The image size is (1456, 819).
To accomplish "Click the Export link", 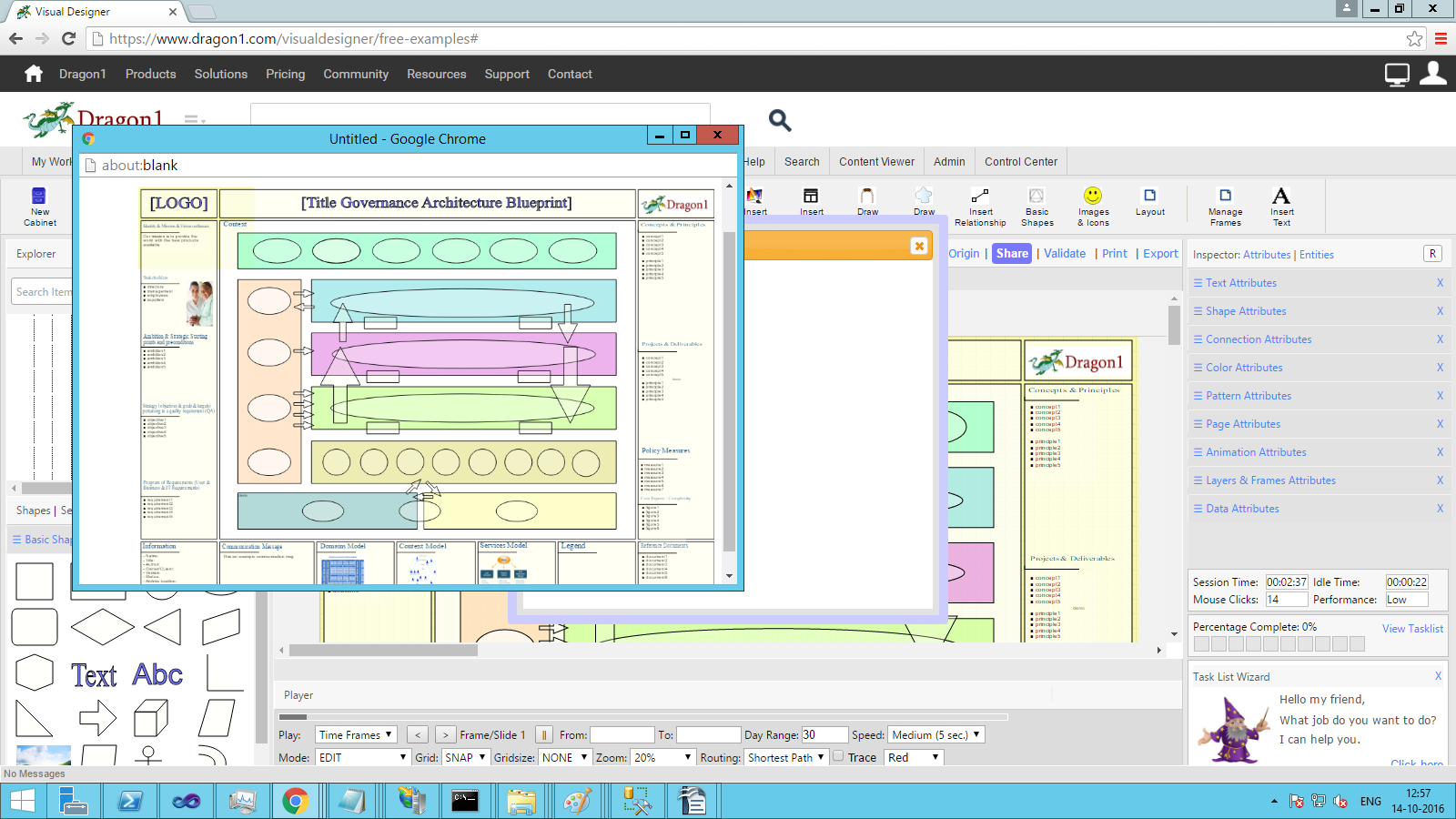I will [1160, 254].
